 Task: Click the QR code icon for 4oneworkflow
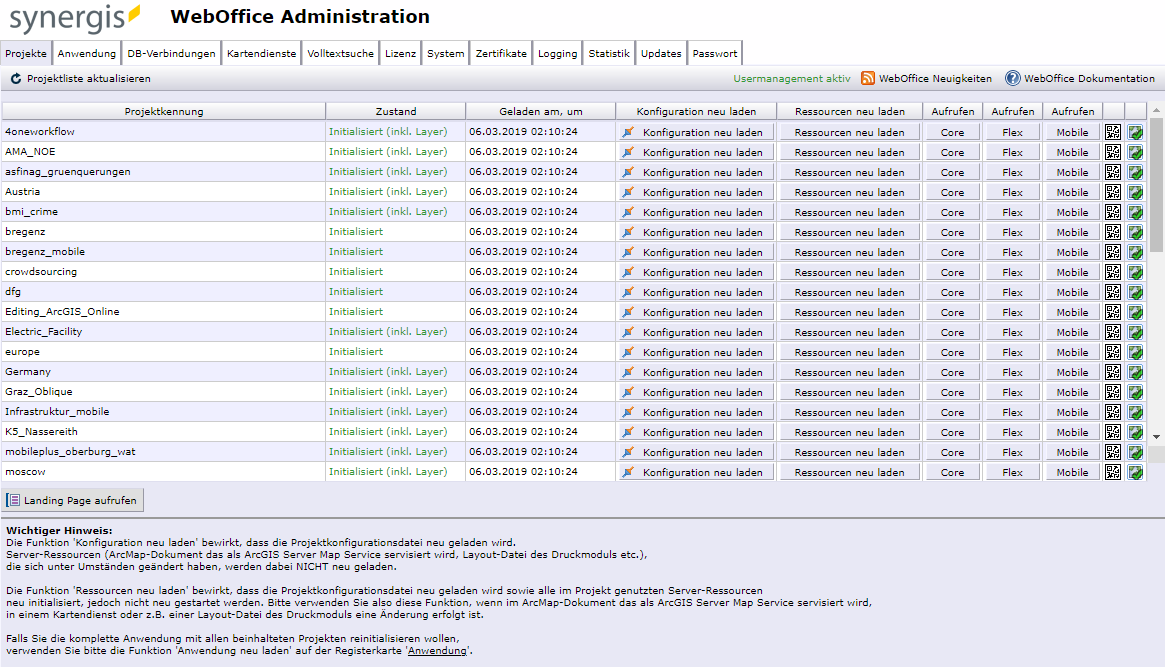pos(1112,131)
